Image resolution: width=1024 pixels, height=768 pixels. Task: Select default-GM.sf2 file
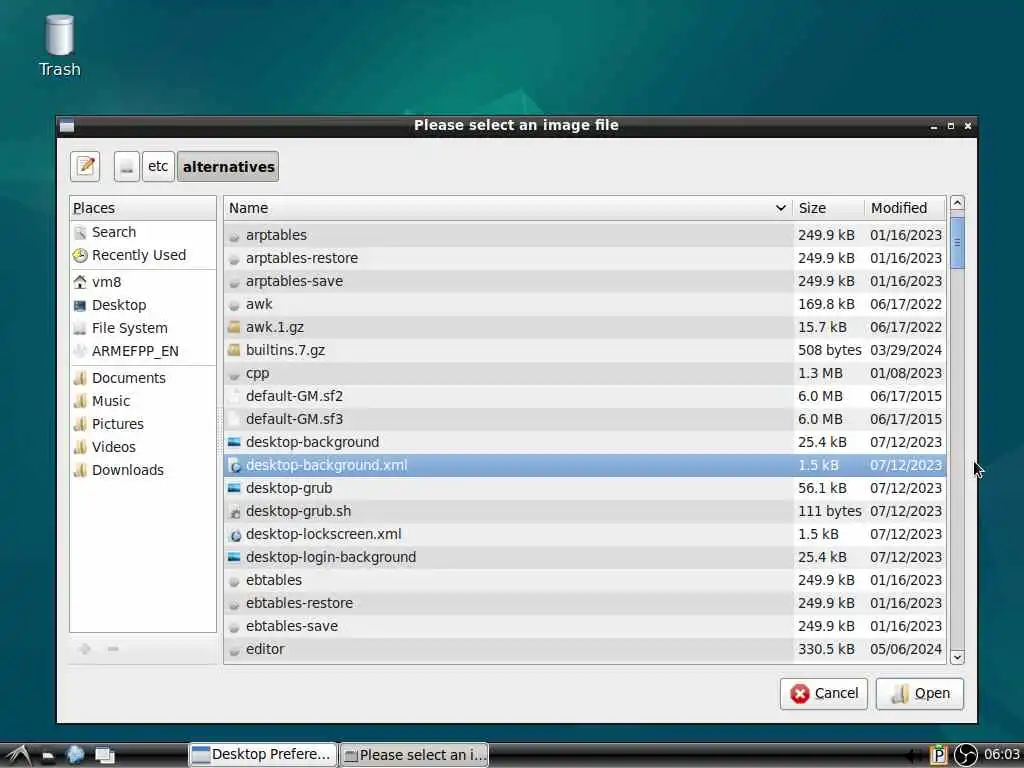click(584, 396)
